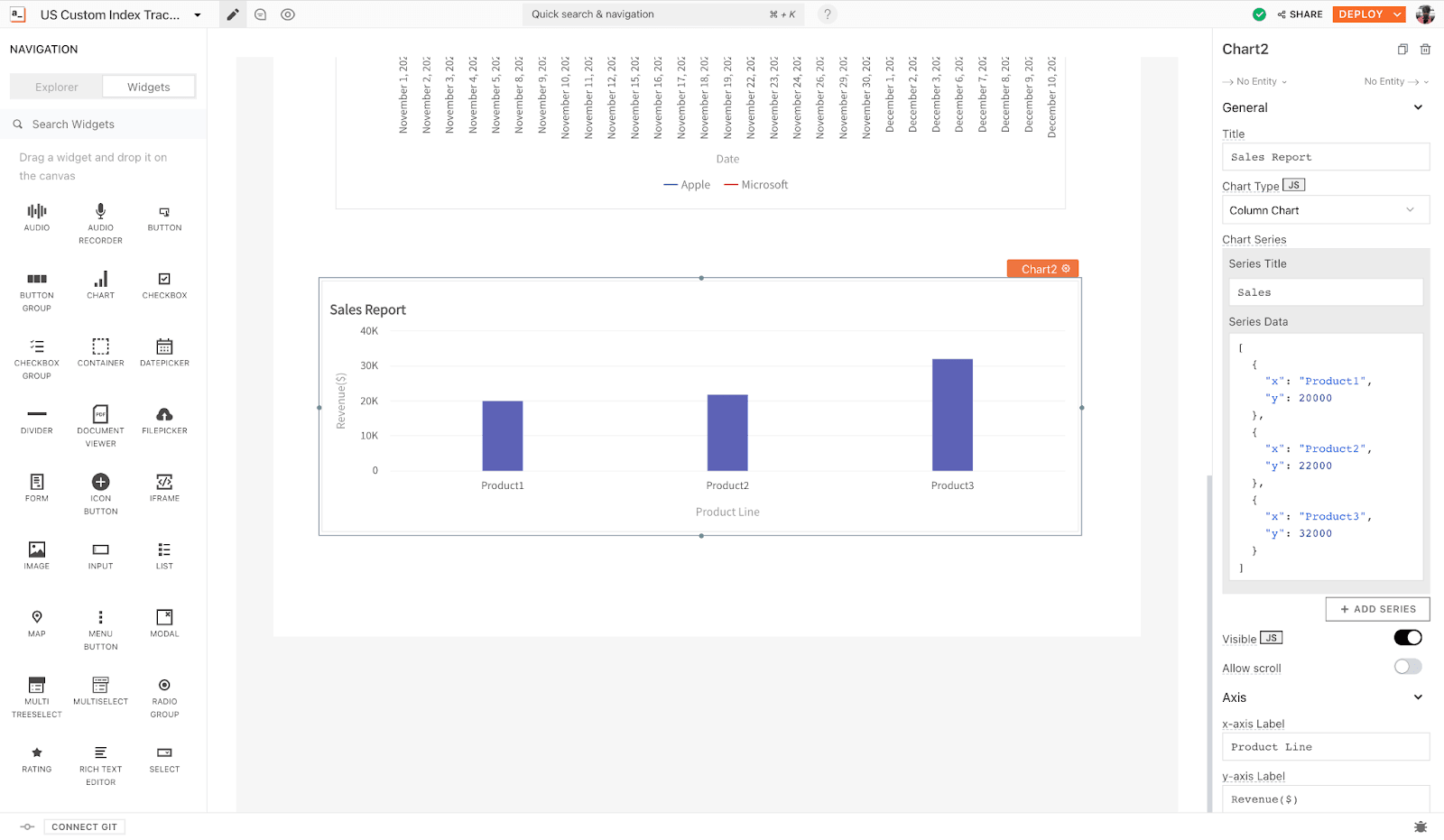Image resolution: width=1444 pixels, height=840 pixels.
Task: Collapse the General section
Action: click(x=1418, y=107)
